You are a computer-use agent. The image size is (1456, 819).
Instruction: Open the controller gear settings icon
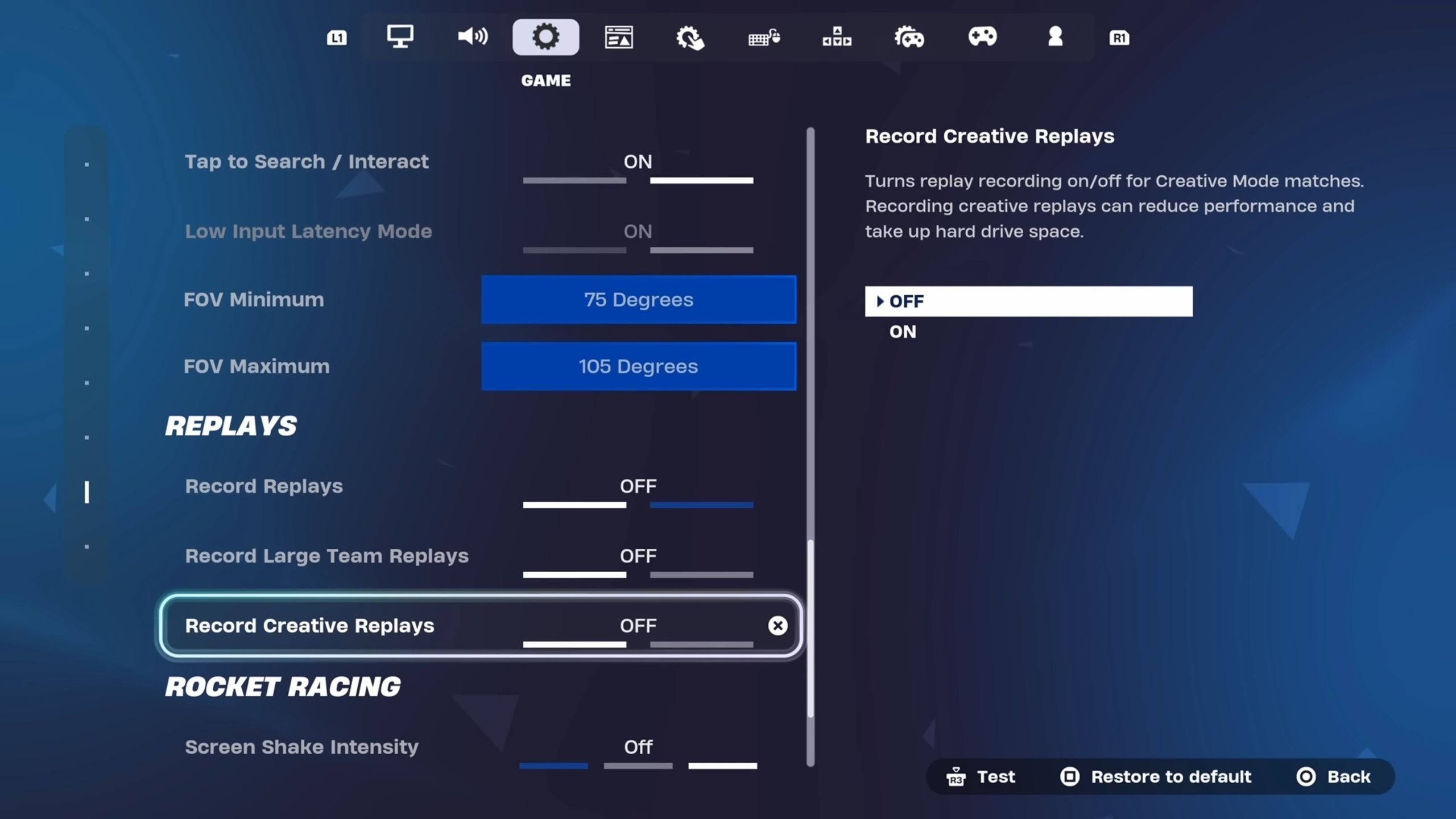911,36
